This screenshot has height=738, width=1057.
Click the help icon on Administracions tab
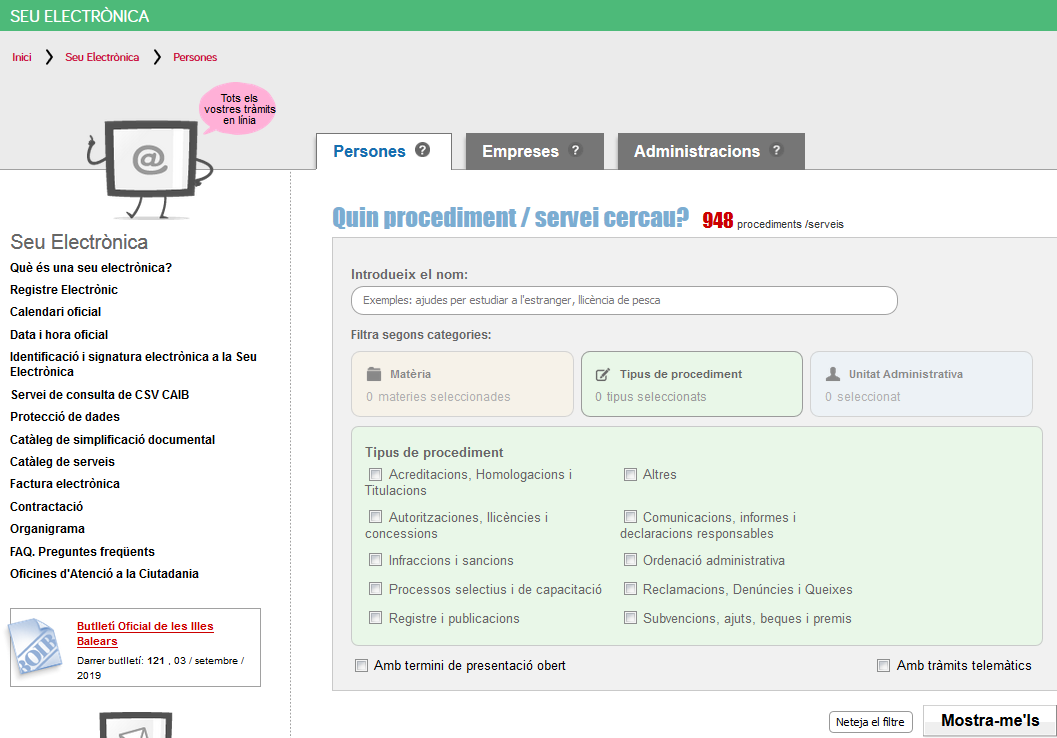776,151
